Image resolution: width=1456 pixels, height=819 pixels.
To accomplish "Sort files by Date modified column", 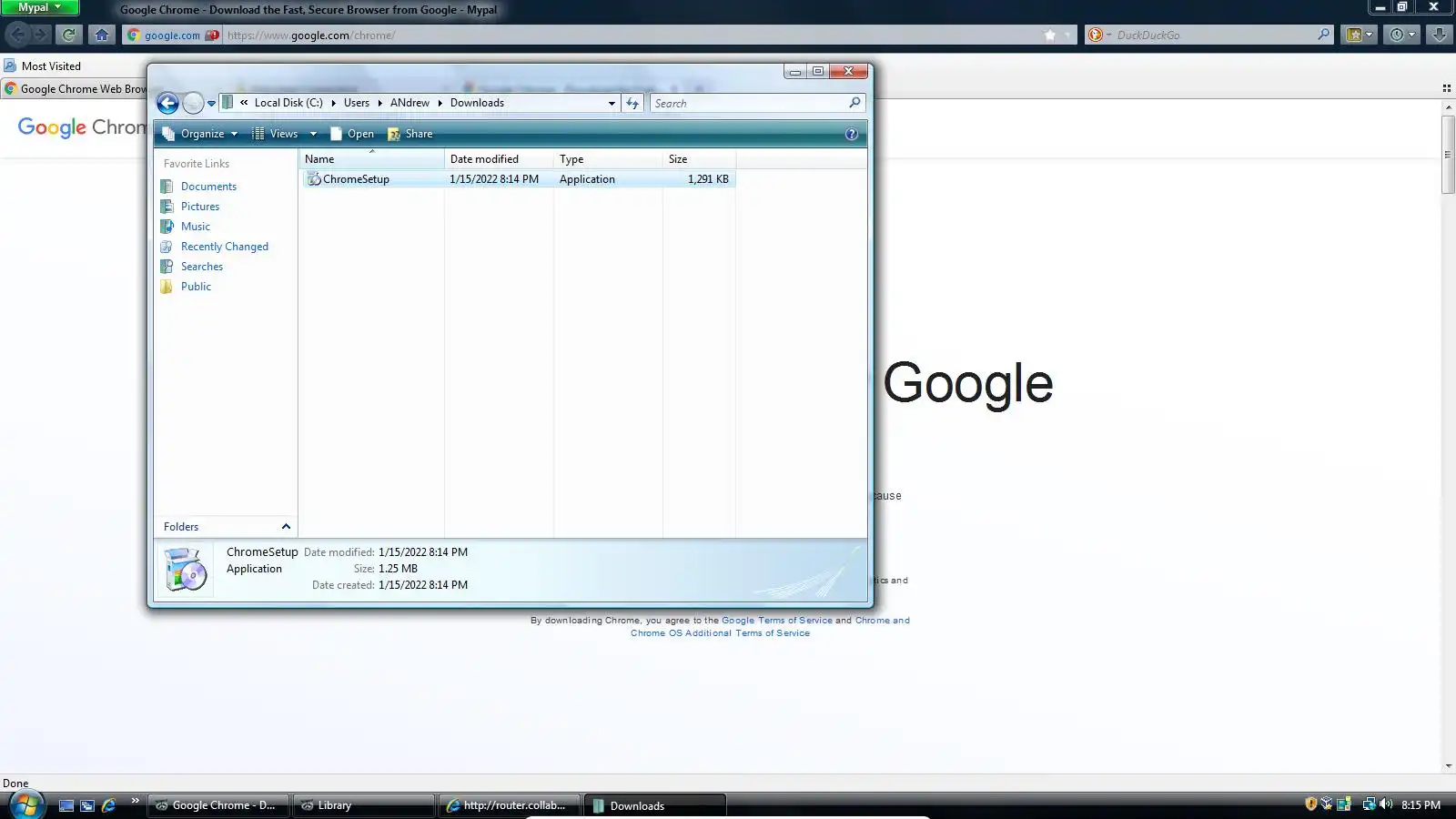I will coord(499,159).
